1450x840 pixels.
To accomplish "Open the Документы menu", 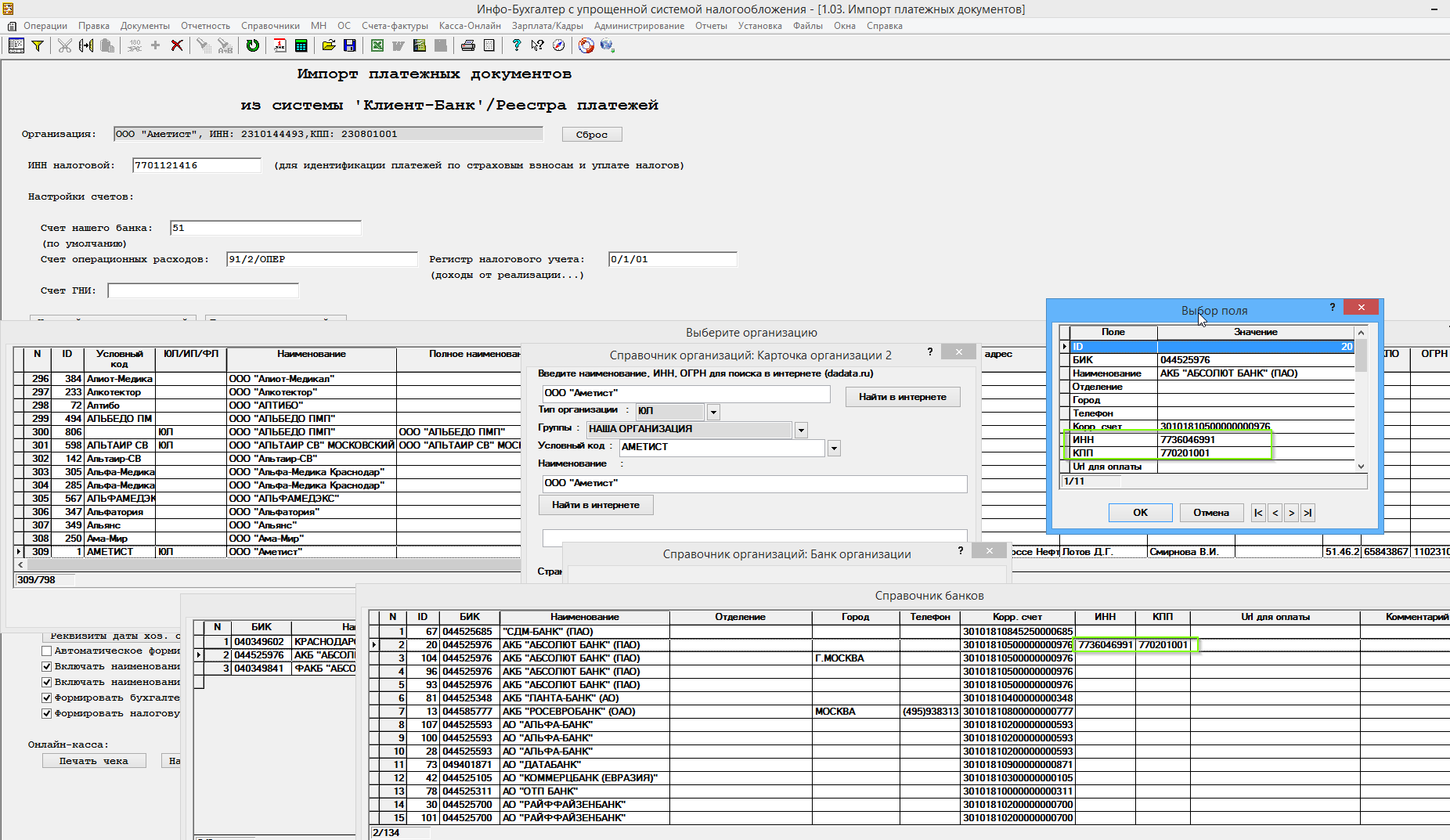I will [145, 26].
